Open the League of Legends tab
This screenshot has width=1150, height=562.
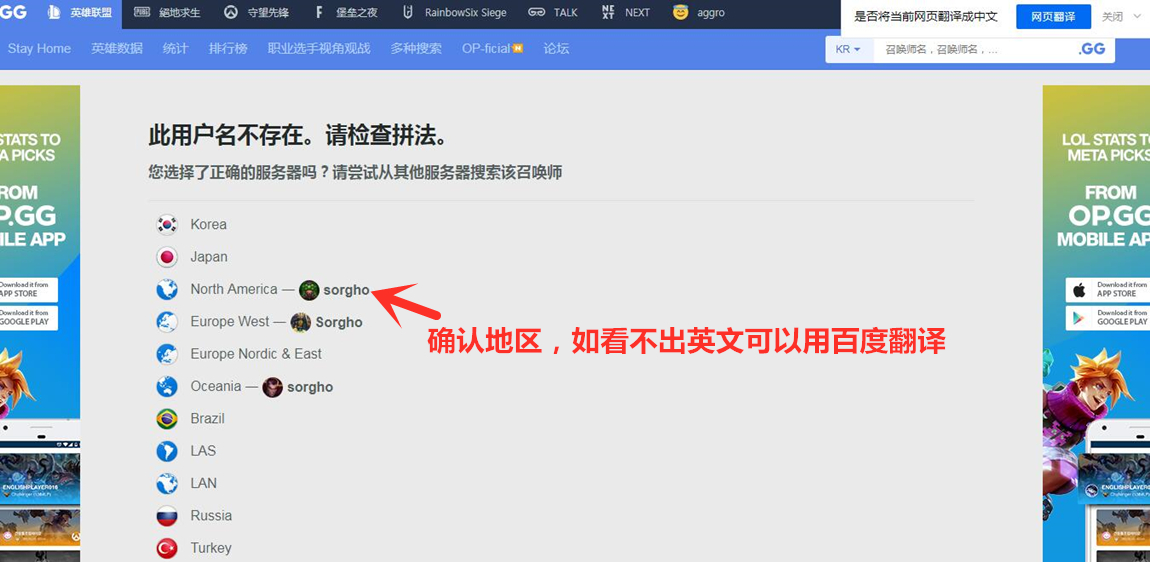click(x=80, y=12)
